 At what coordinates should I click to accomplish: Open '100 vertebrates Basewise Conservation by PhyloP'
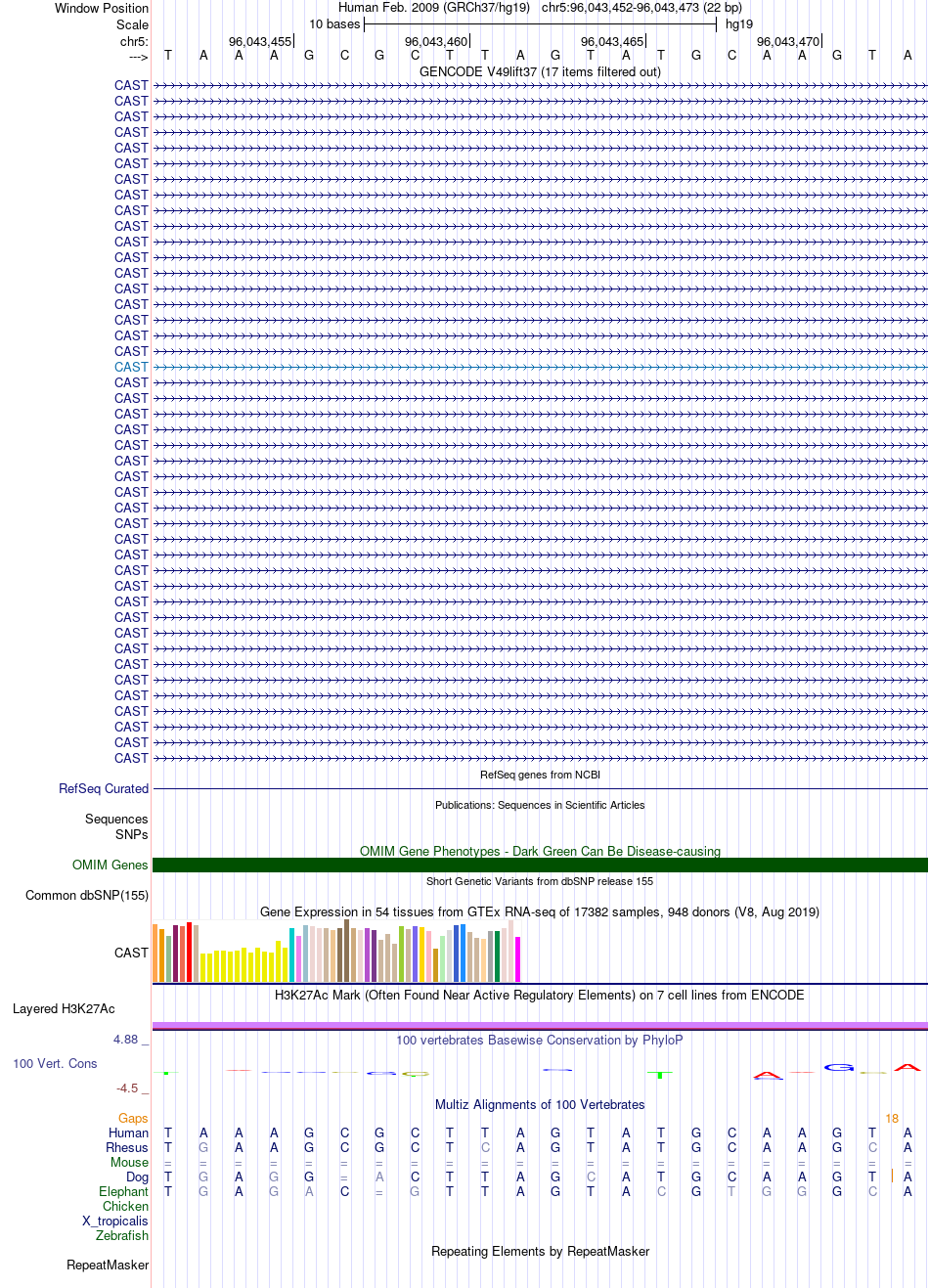point(540,1040)
